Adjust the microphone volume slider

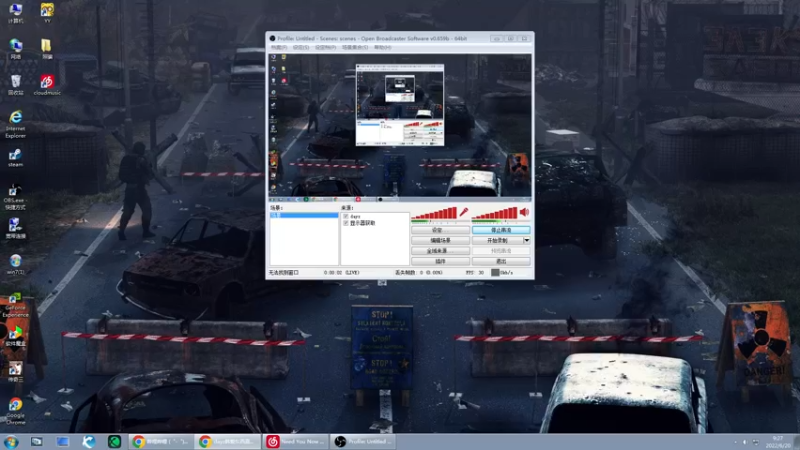pyautogui.click(x=434, y=213)
